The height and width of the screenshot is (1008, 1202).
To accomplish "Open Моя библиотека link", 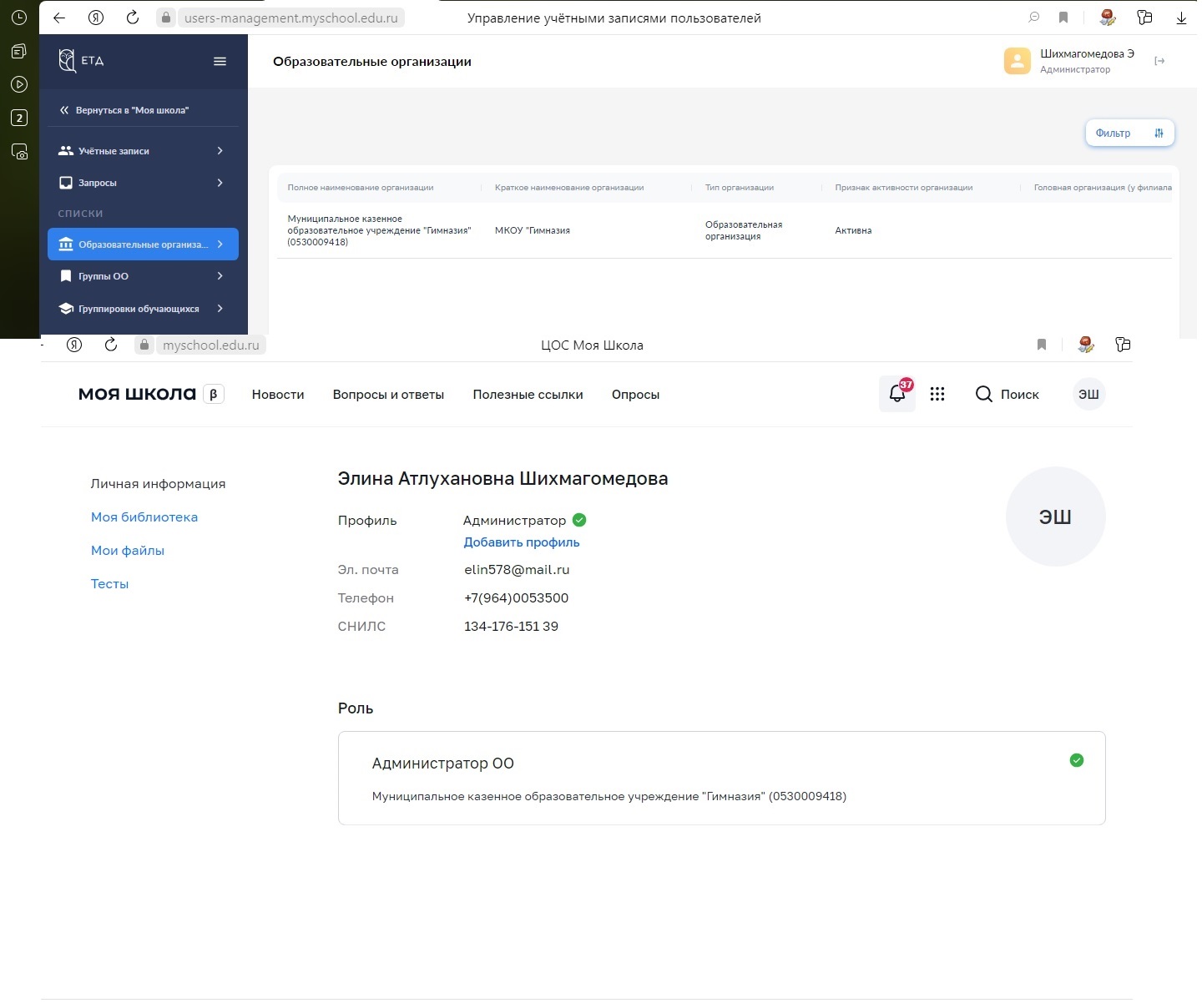I will [144, 517].
